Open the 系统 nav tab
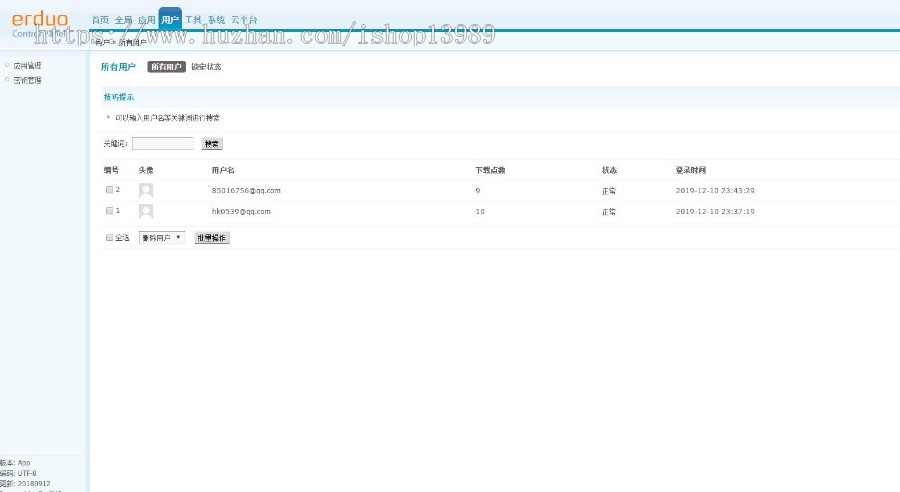 pyautogui.click(x=216, y=20)
